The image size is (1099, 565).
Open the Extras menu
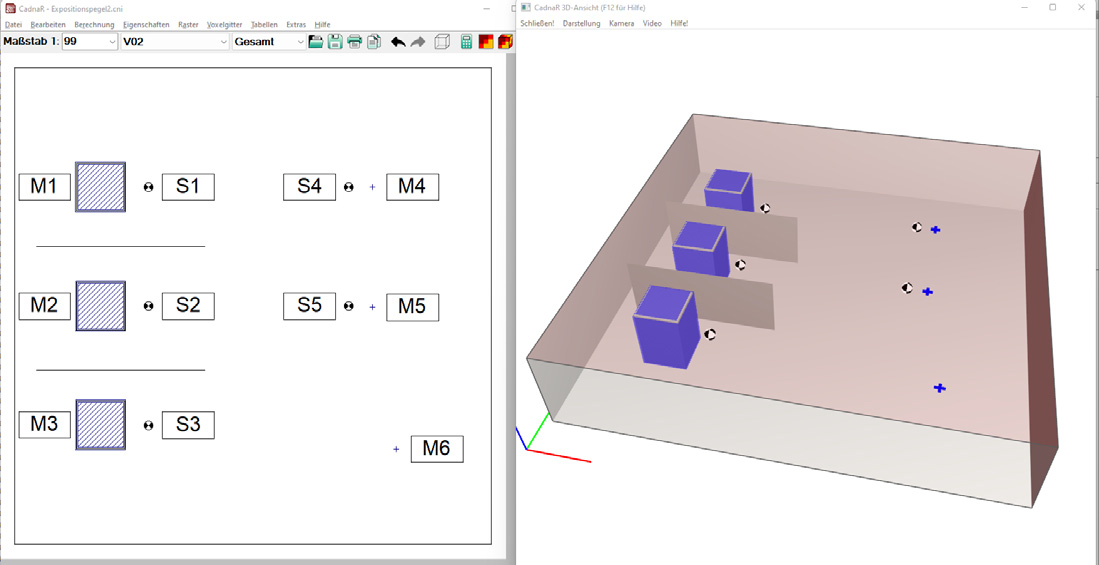(x=296, y=25)
